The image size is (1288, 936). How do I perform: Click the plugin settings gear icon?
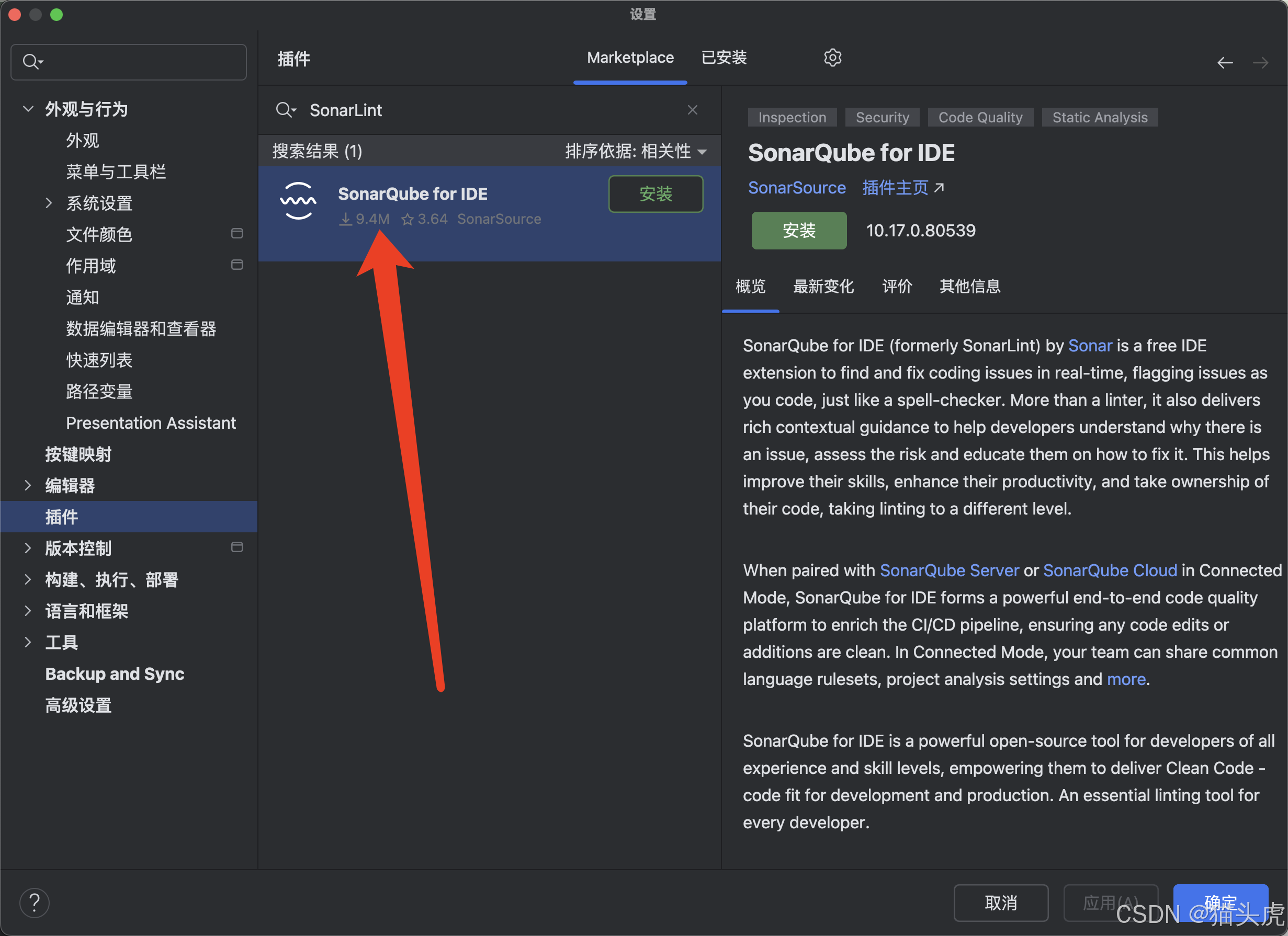pos(832,58)
